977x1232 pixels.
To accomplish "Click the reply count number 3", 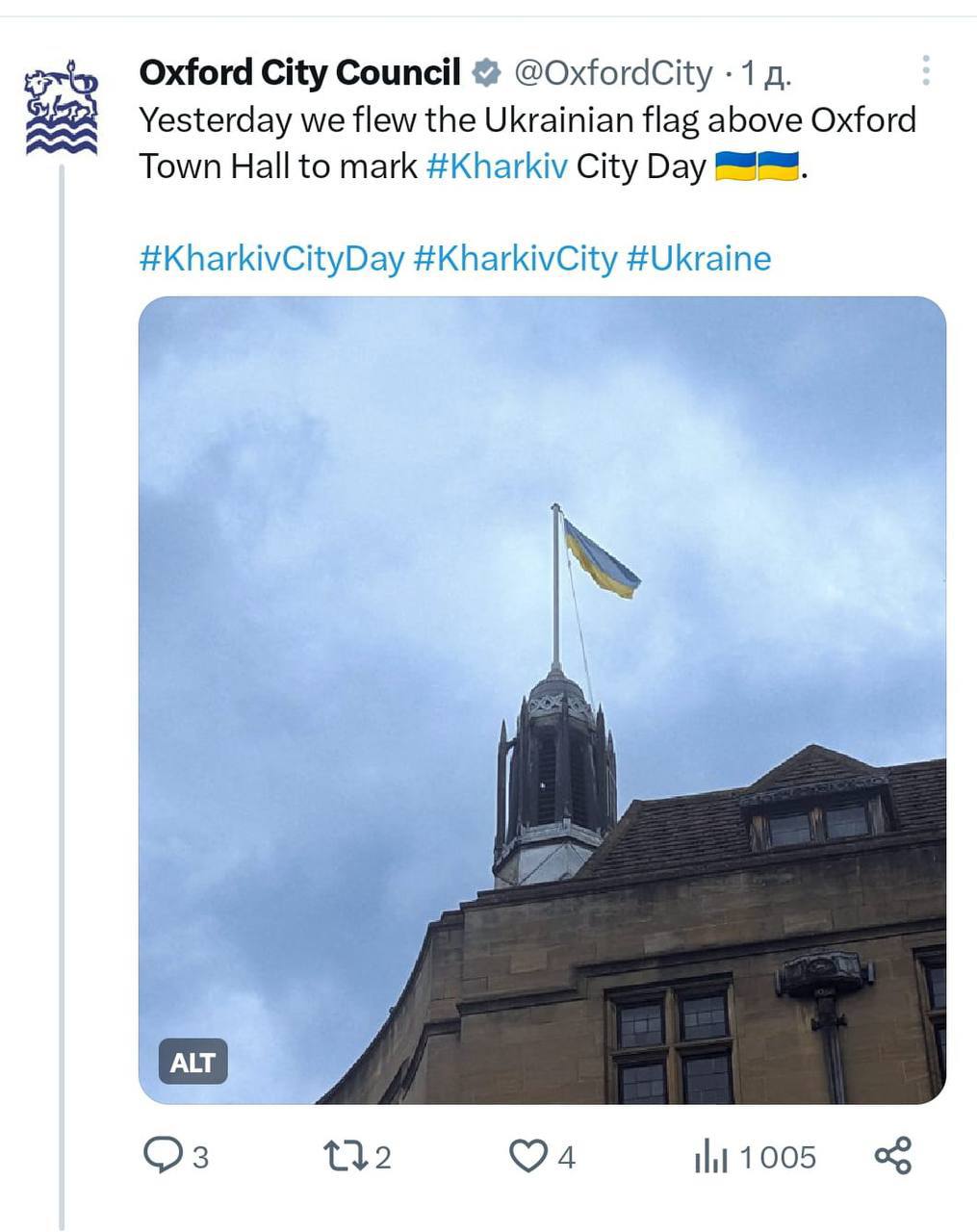I will pos(200,1157).
